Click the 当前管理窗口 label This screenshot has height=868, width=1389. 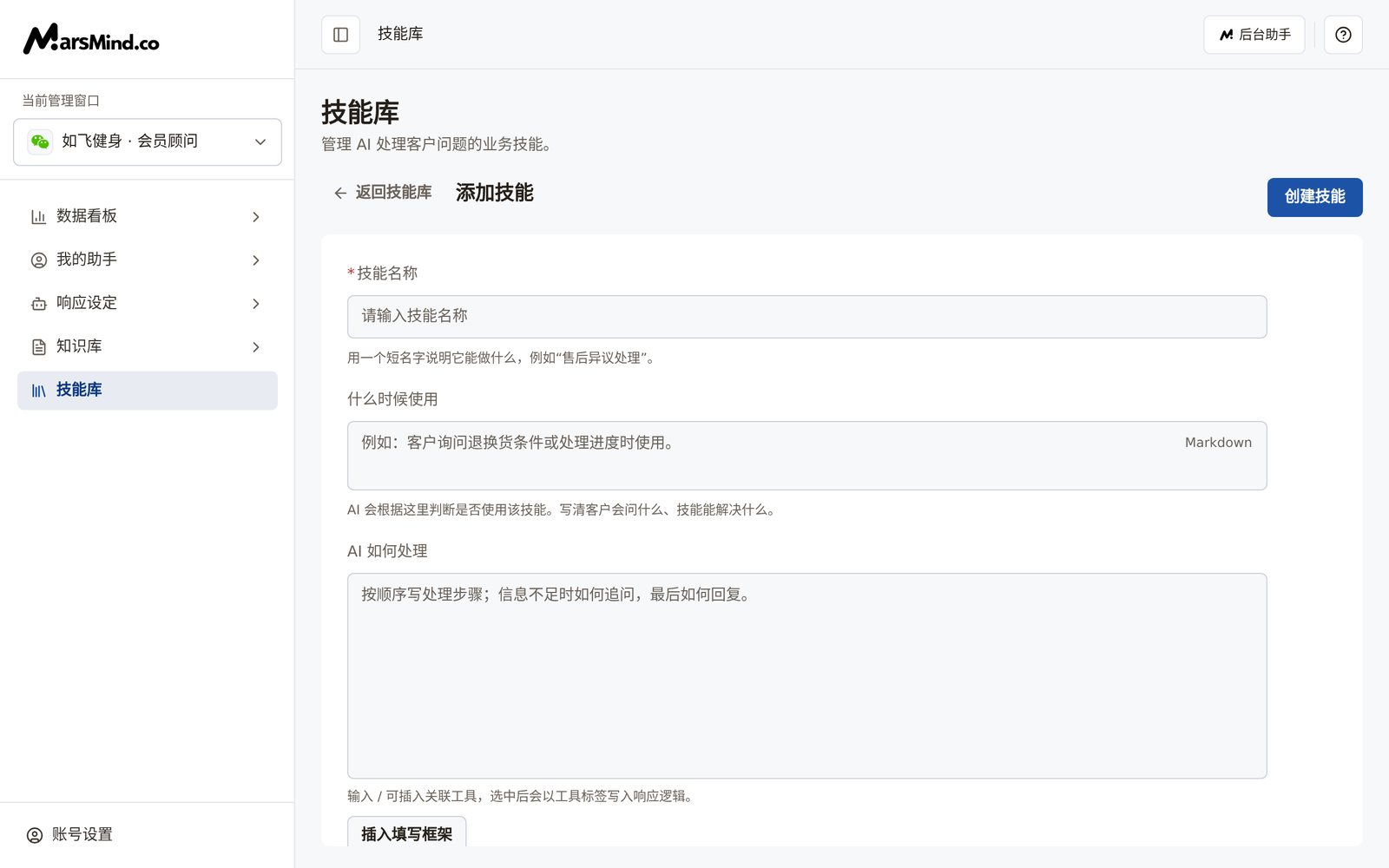pos(61,101)
